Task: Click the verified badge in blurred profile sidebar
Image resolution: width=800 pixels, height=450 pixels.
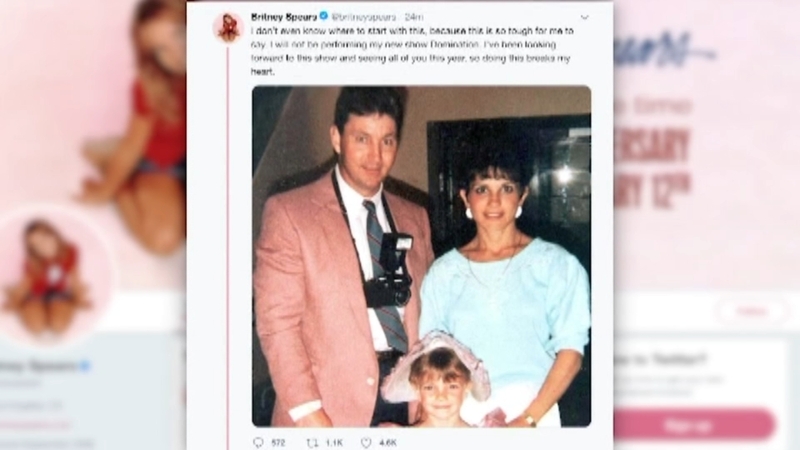Action: click(86, 365)
